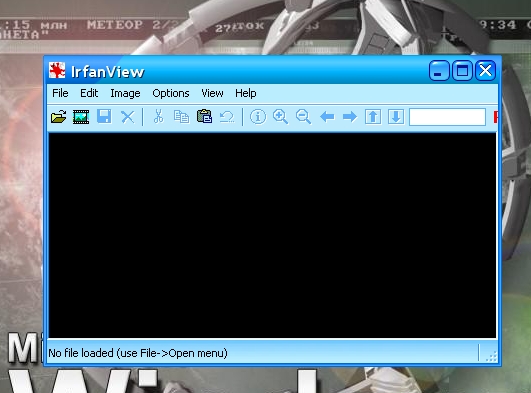Click the toolbar page number field
Image resolution: width=531 pixels, height=393 pixels.
[447, 117]
